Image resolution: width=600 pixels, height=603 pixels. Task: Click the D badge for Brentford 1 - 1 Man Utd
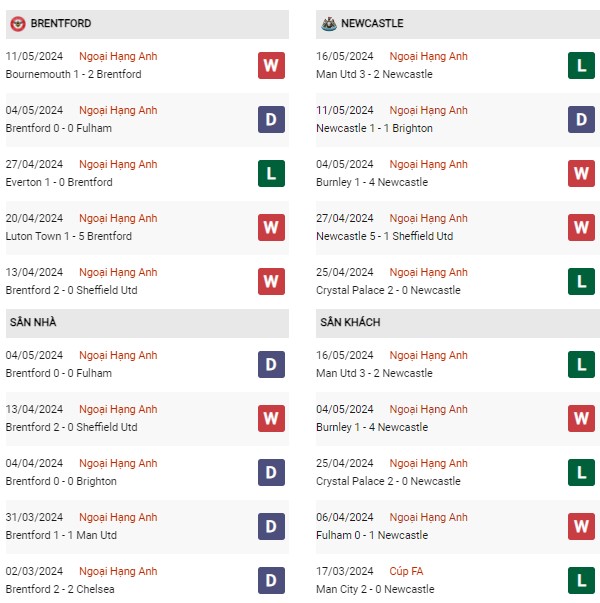[x=271, y=527]
